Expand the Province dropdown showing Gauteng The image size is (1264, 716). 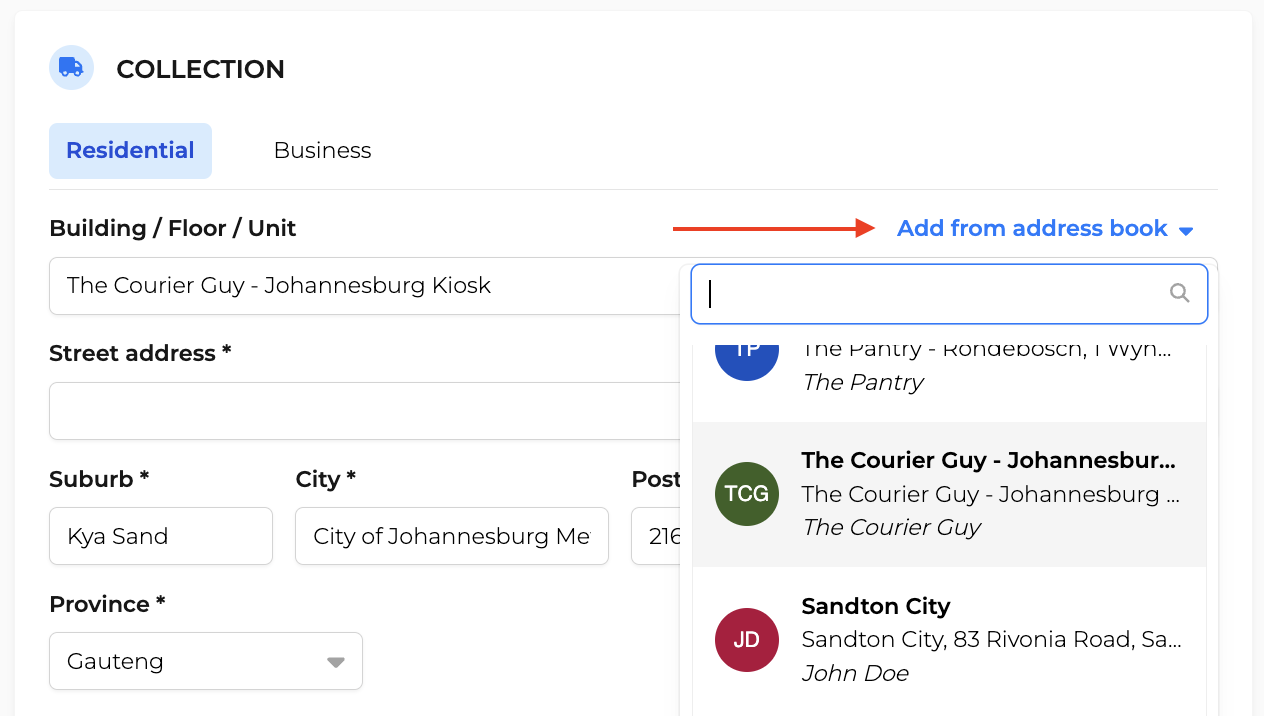click(206, 661)
